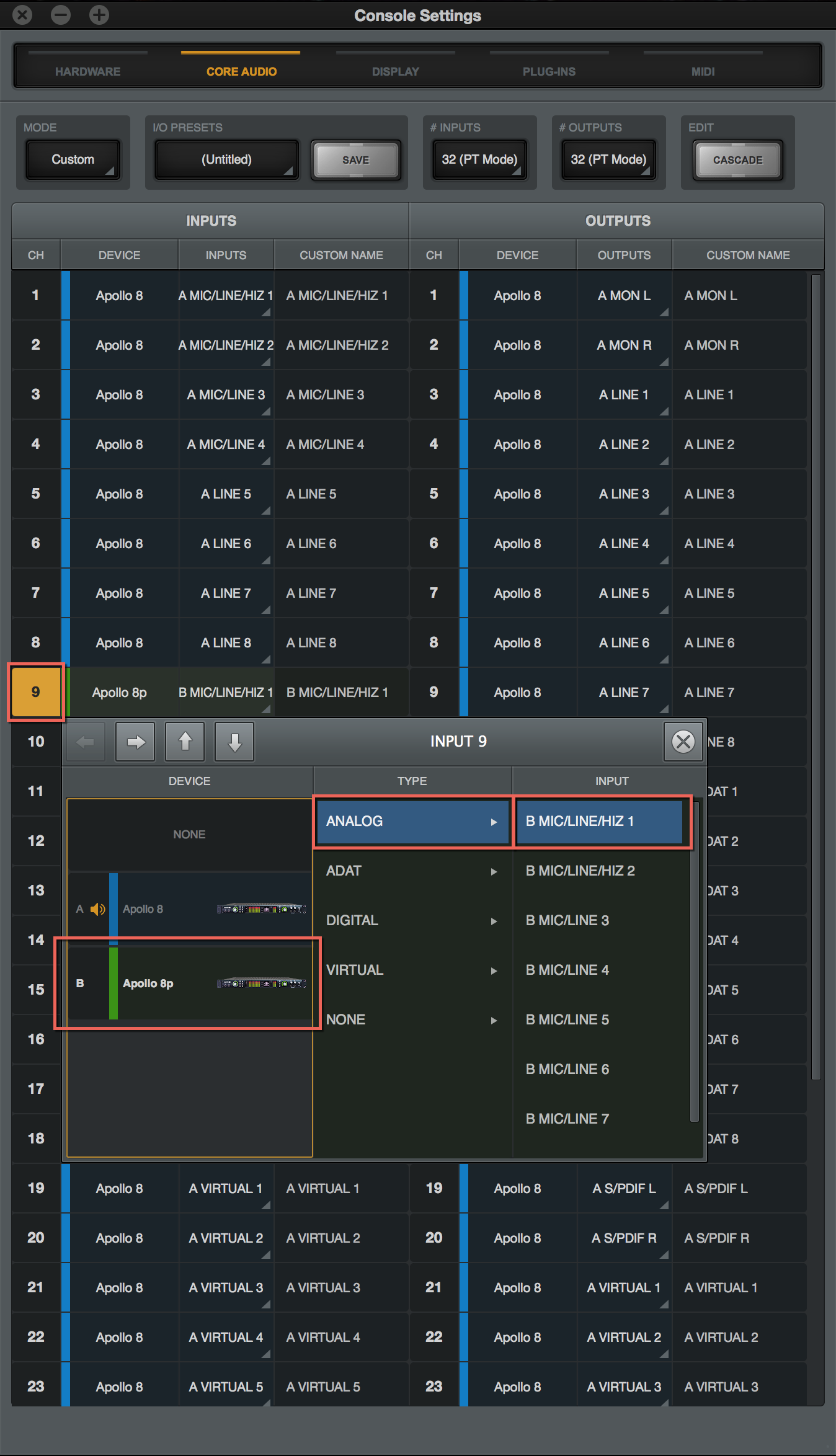Open output 2 A MON R selector
The height and width of the screenshot is (1456, 836).
[625, 345]
